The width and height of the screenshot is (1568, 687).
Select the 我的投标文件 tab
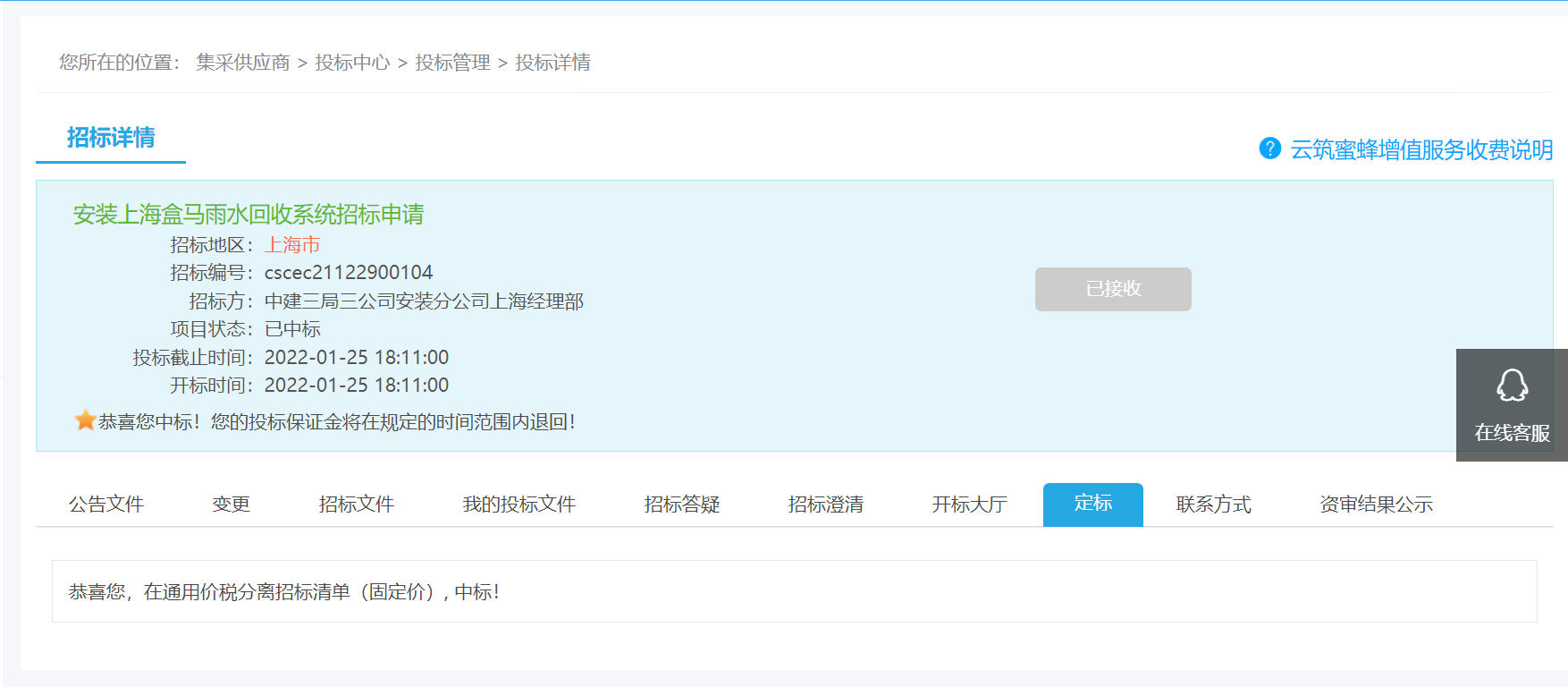tap(518, 505)
